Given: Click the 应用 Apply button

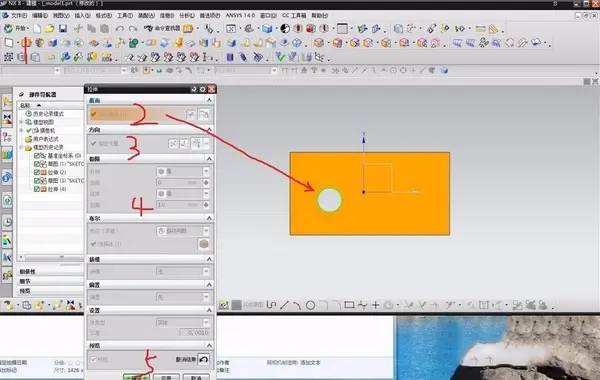Looking at the screenshot, I should click(166, 377).
